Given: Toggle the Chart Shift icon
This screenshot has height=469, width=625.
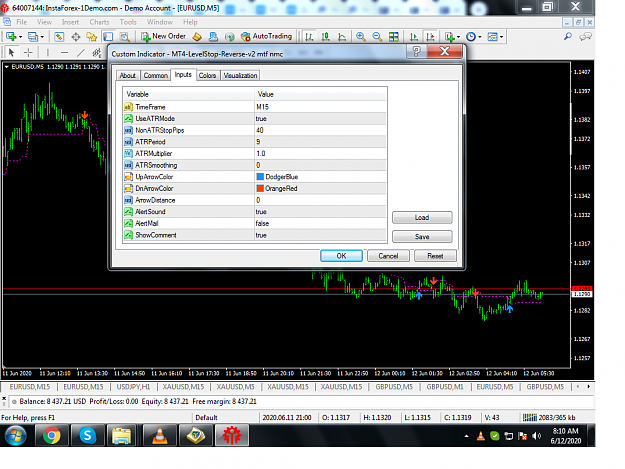Looking at the screenshot, I should tap(430, 37).
